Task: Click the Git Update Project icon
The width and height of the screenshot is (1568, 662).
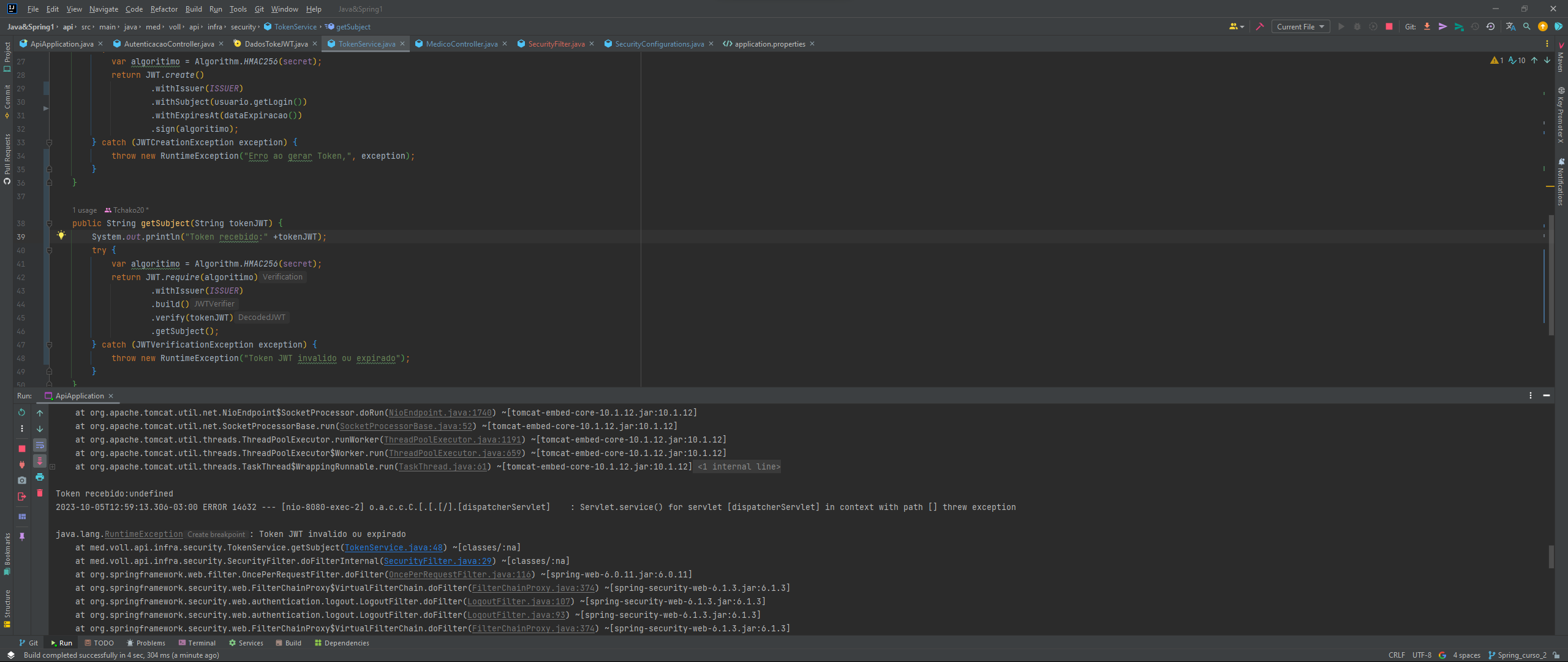Action: point(1427,26)
